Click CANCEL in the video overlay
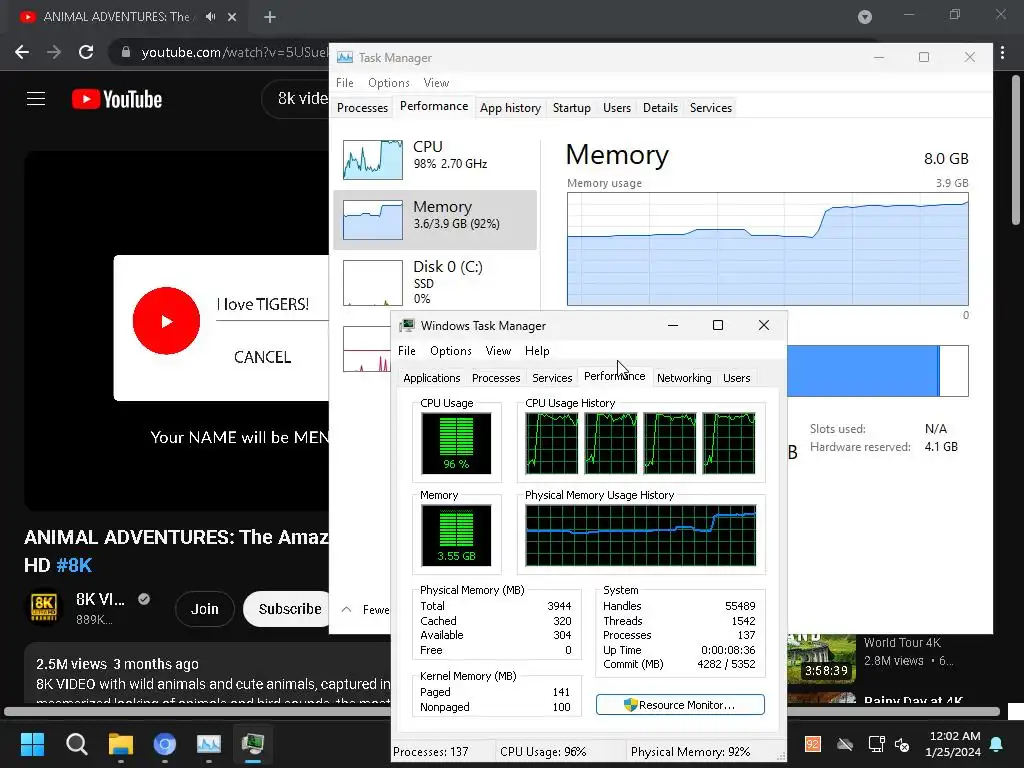Viewport: 1024px width, 768px height. point(263,357)
